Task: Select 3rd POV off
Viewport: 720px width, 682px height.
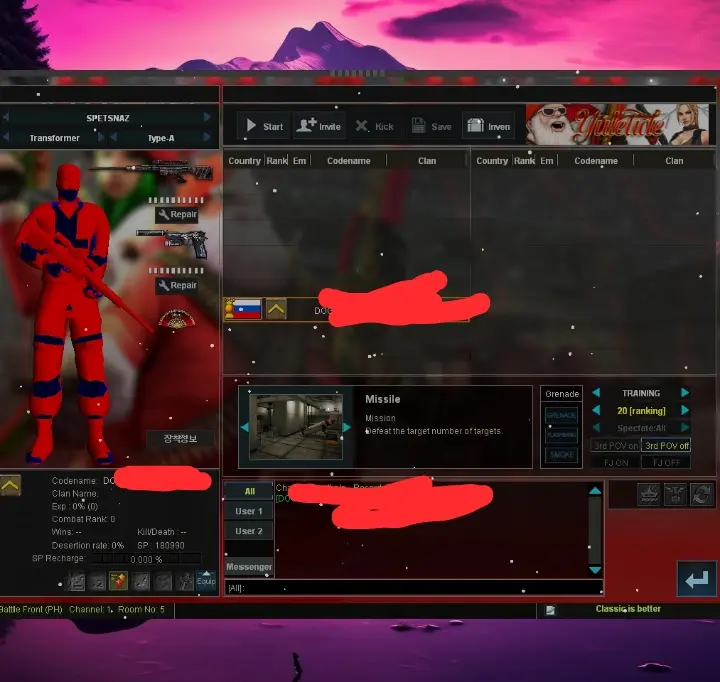Action: coord(666,445)
